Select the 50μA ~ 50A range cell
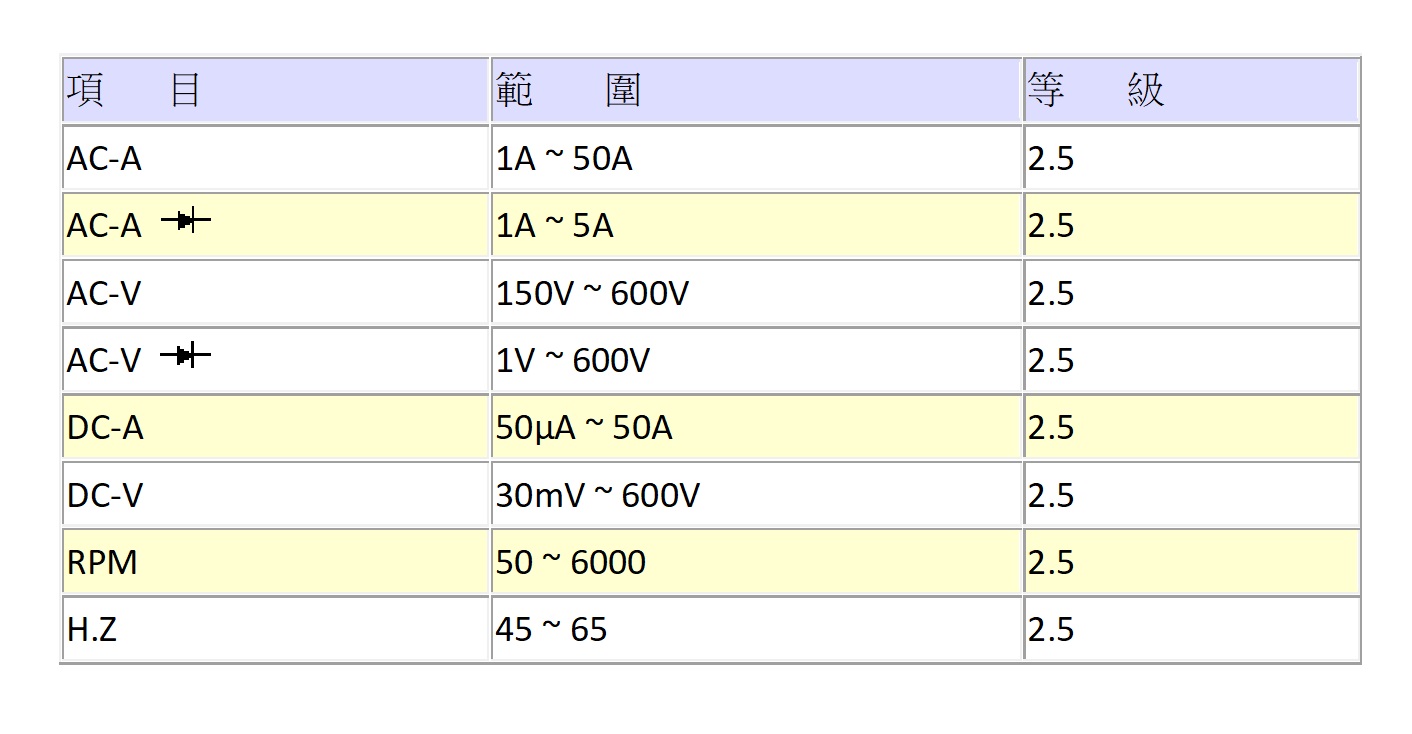Viewport: 1412px width, 734px height. (584, 428)
